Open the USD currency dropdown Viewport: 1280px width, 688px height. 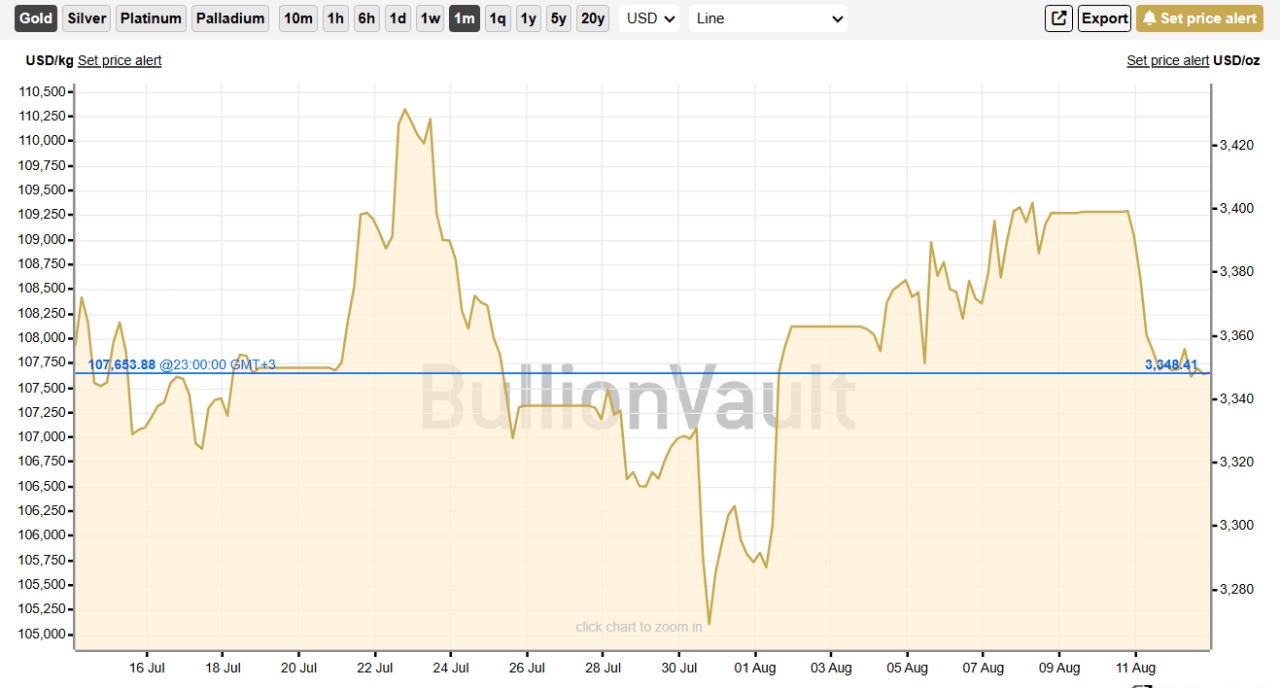pyautogui.click(x=651, y=18)
